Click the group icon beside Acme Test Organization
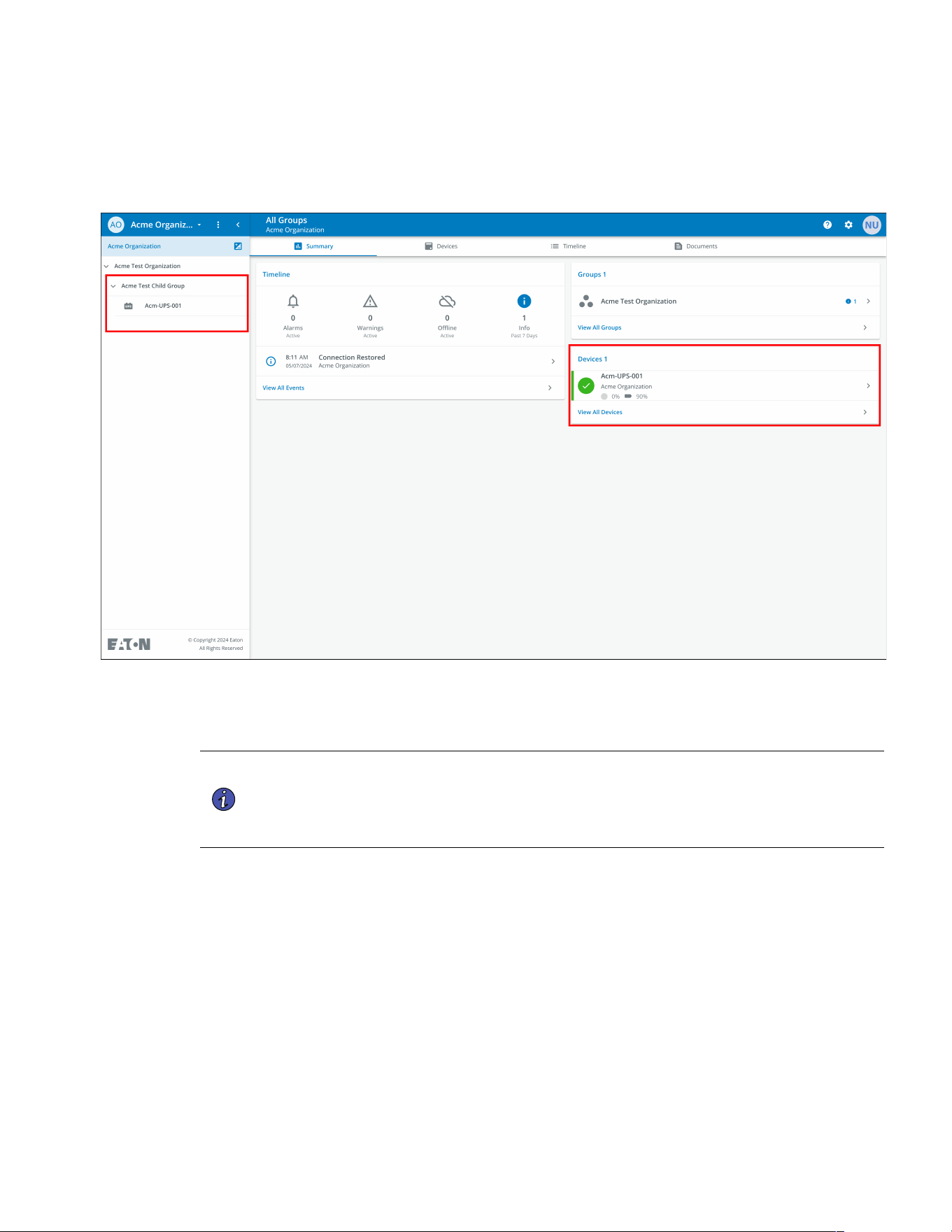Screen dimensions: 952x1232 pyautogui.click(x=586, y=302)
